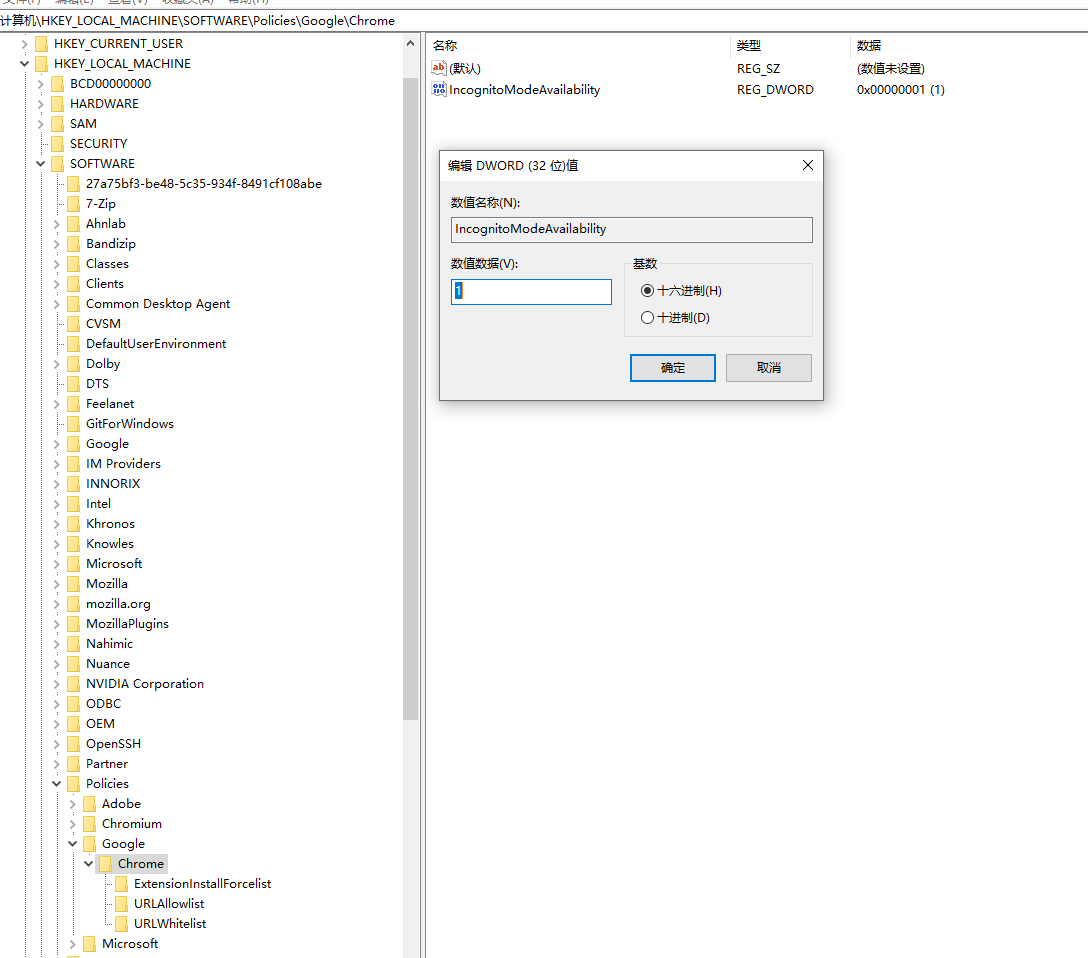Screen dimensions: 1088x958
Task: Click the tree pane vertical scrollbar thumb
Action: tap(410, 399)
